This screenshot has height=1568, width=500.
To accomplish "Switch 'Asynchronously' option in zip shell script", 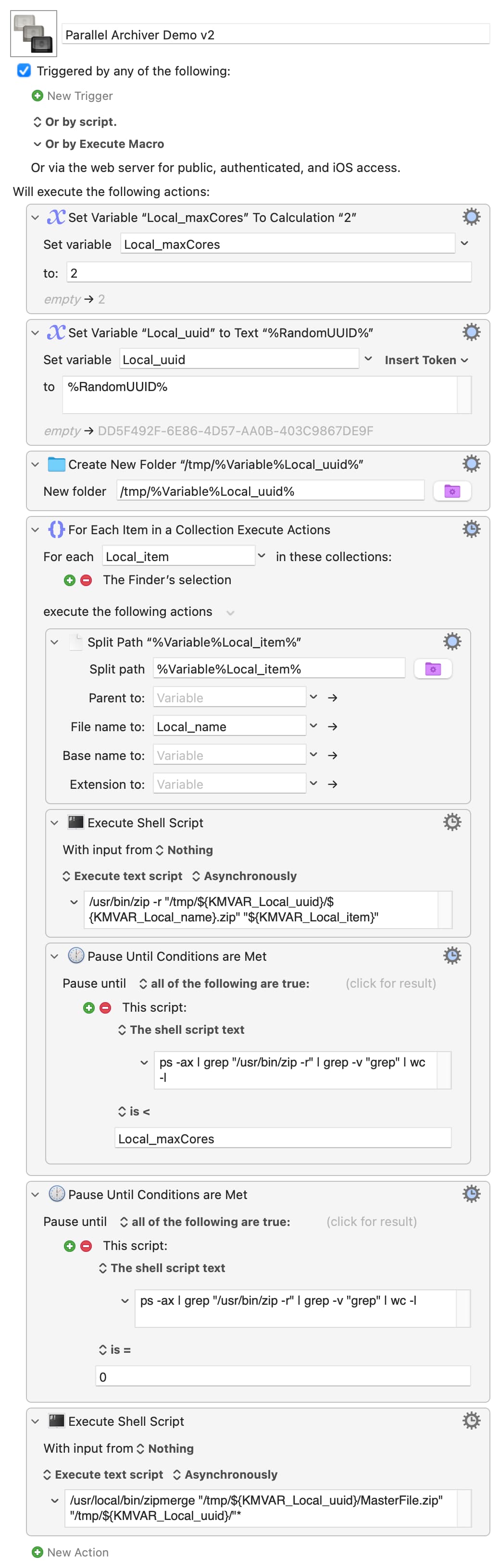I will click(244, 876).
